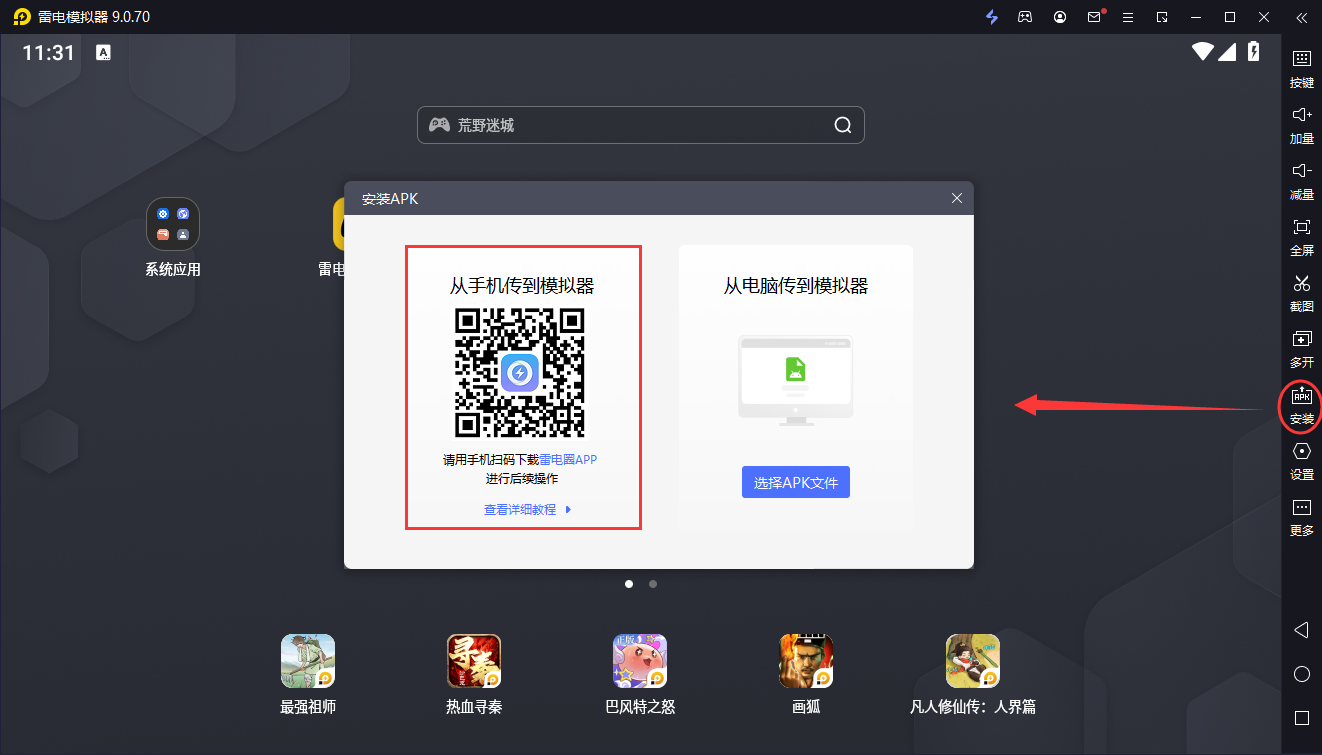Click the 11:31 clock
The width and height of the screenshot is (1322, 755).
(x=48, y=53)
